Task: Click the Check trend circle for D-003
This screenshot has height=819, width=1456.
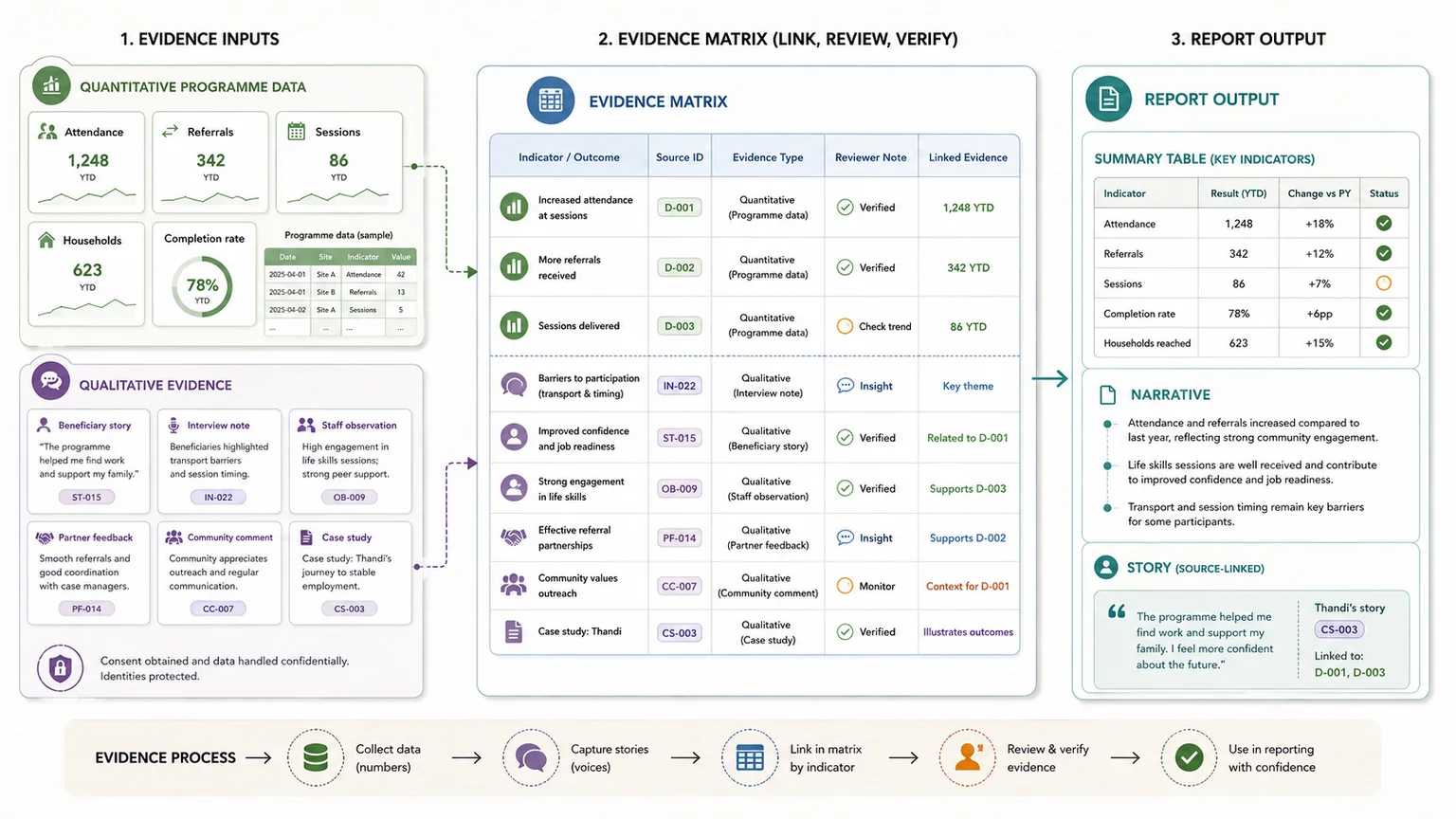Action: click(845, 326)
